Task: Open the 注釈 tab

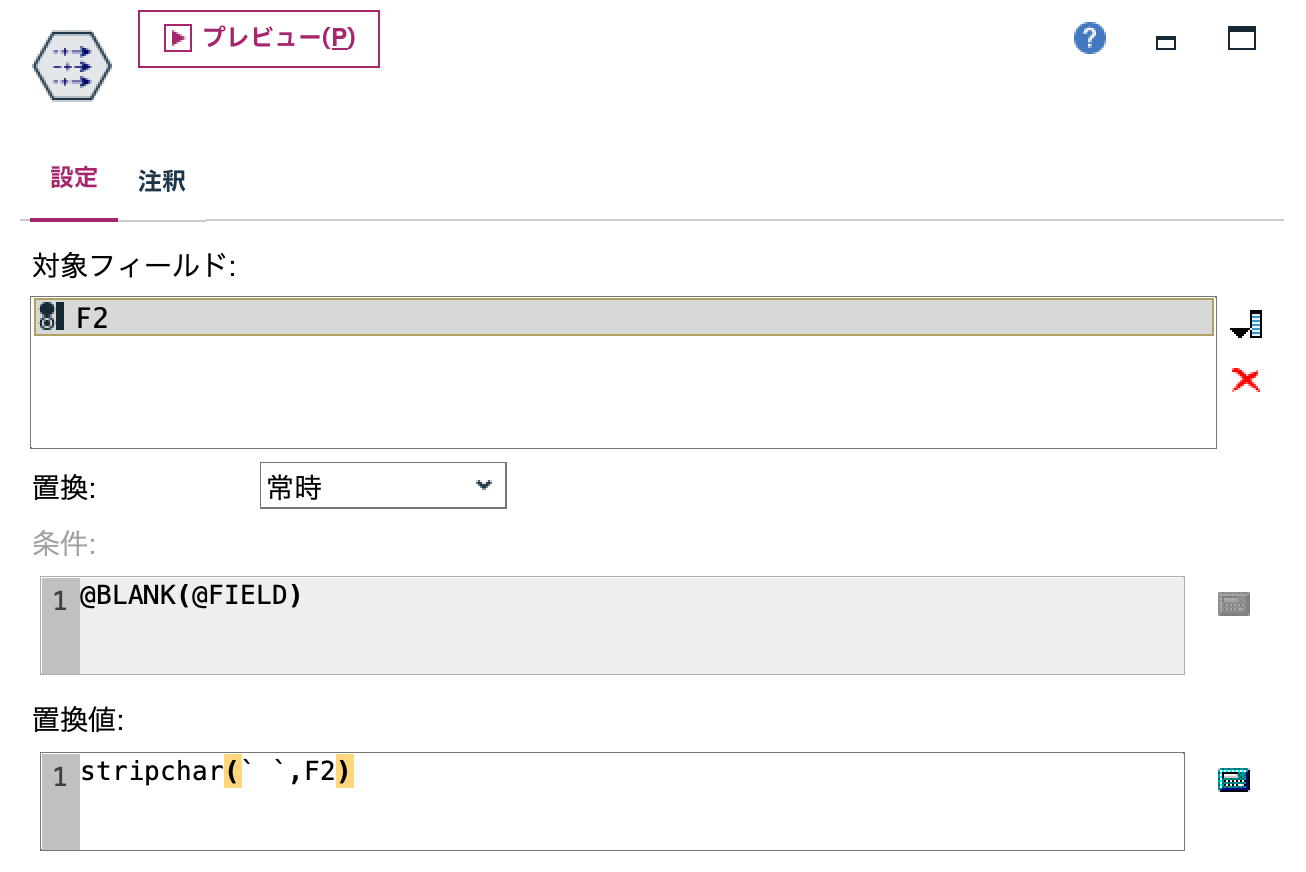Action: tap(162, 181)
